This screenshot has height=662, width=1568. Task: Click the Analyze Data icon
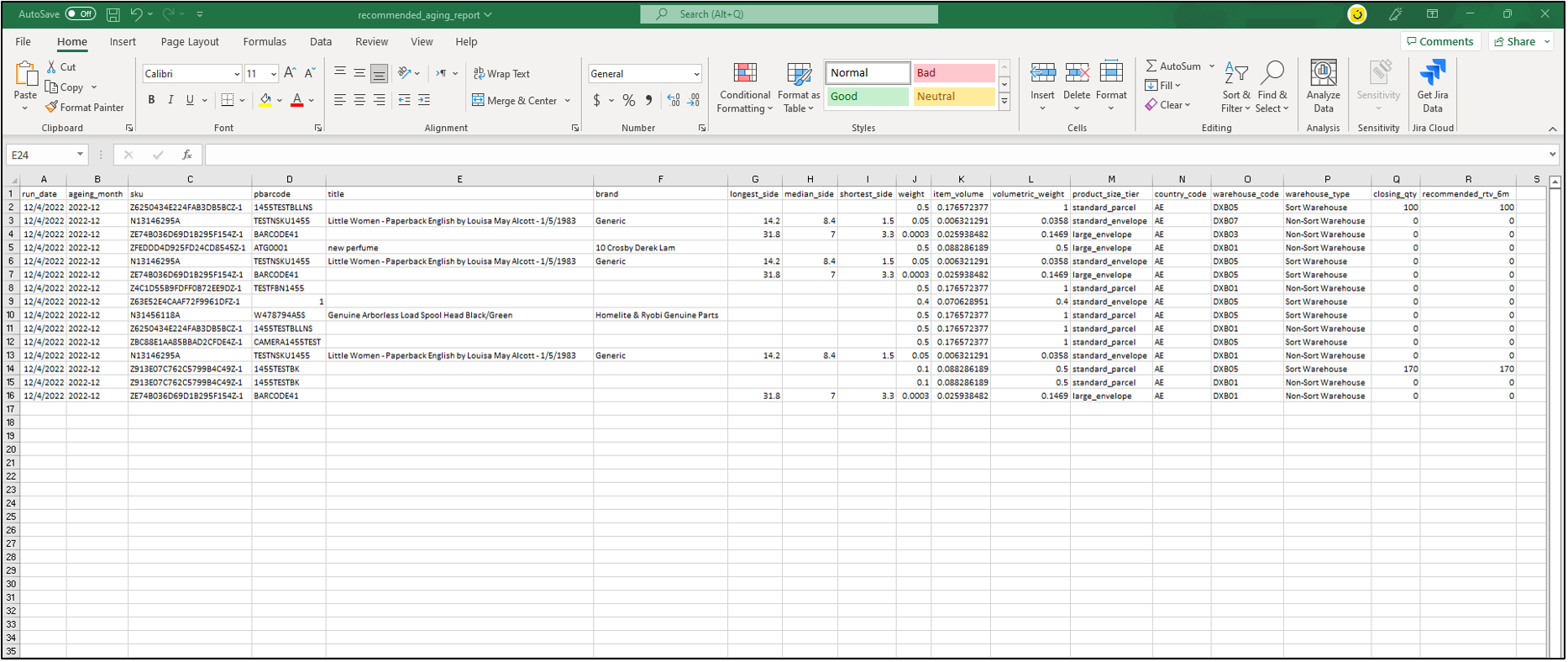[1323, 87]
